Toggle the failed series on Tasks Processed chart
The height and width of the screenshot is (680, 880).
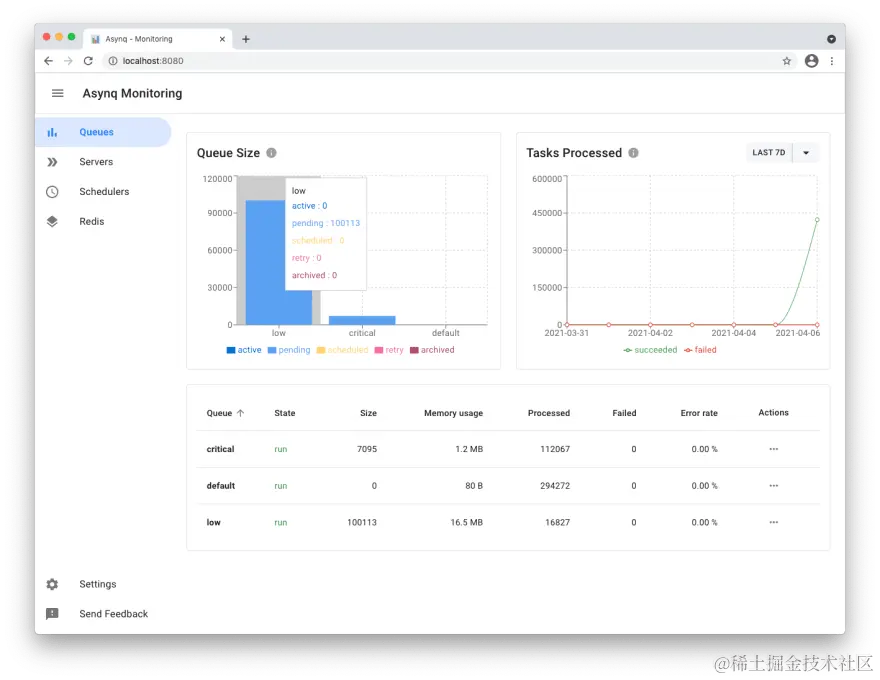click(x=700, y=350)
